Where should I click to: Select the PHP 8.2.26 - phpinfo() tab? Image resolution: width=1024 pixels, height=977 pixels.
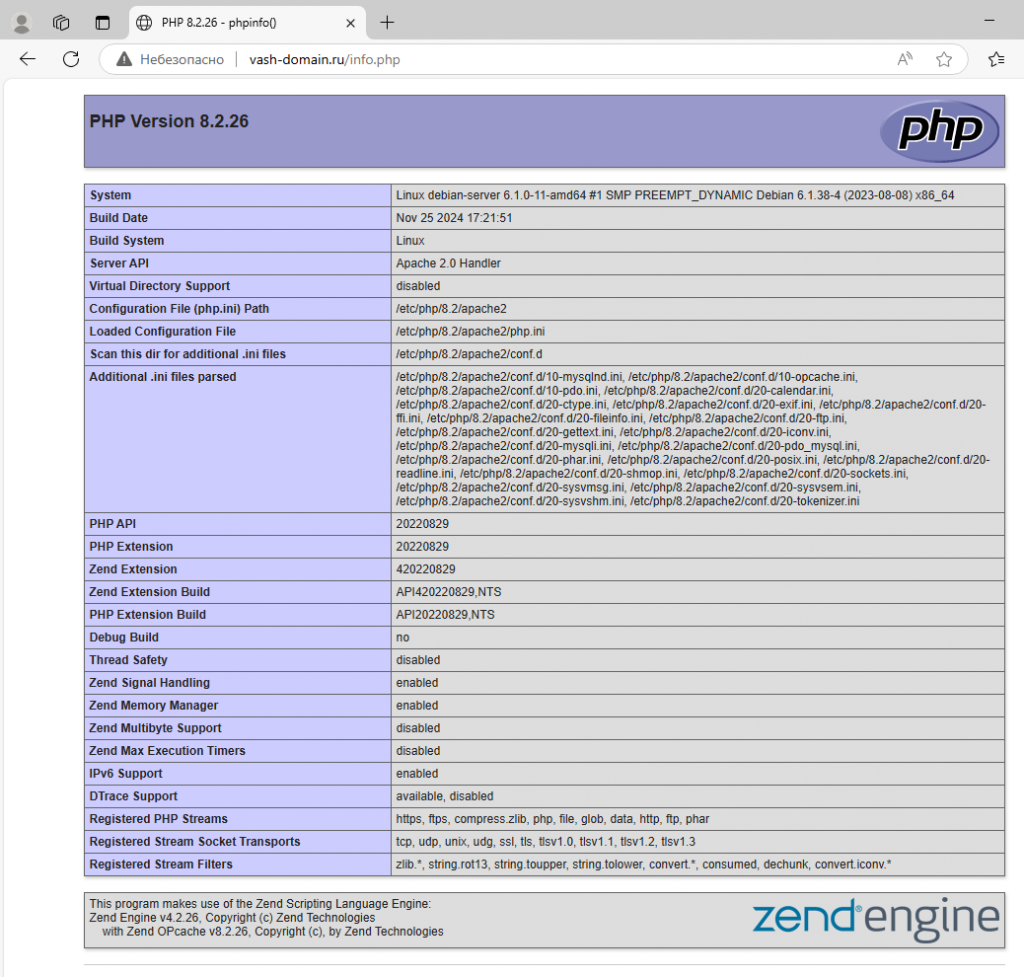247,23
